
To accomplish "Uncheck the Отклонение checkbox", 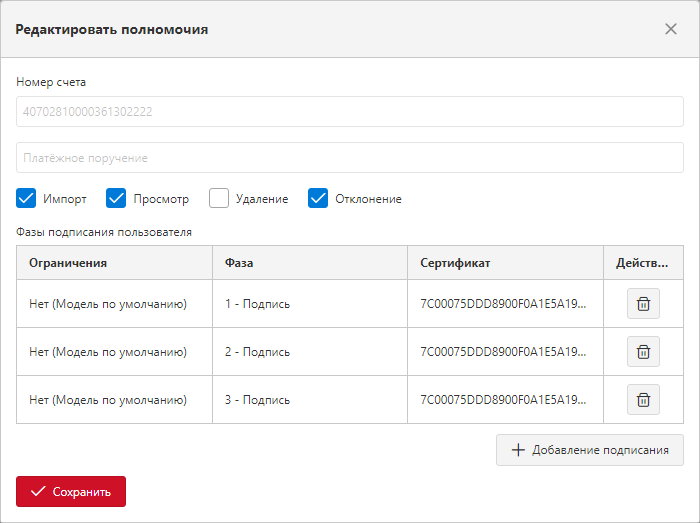I will (318, 198).
